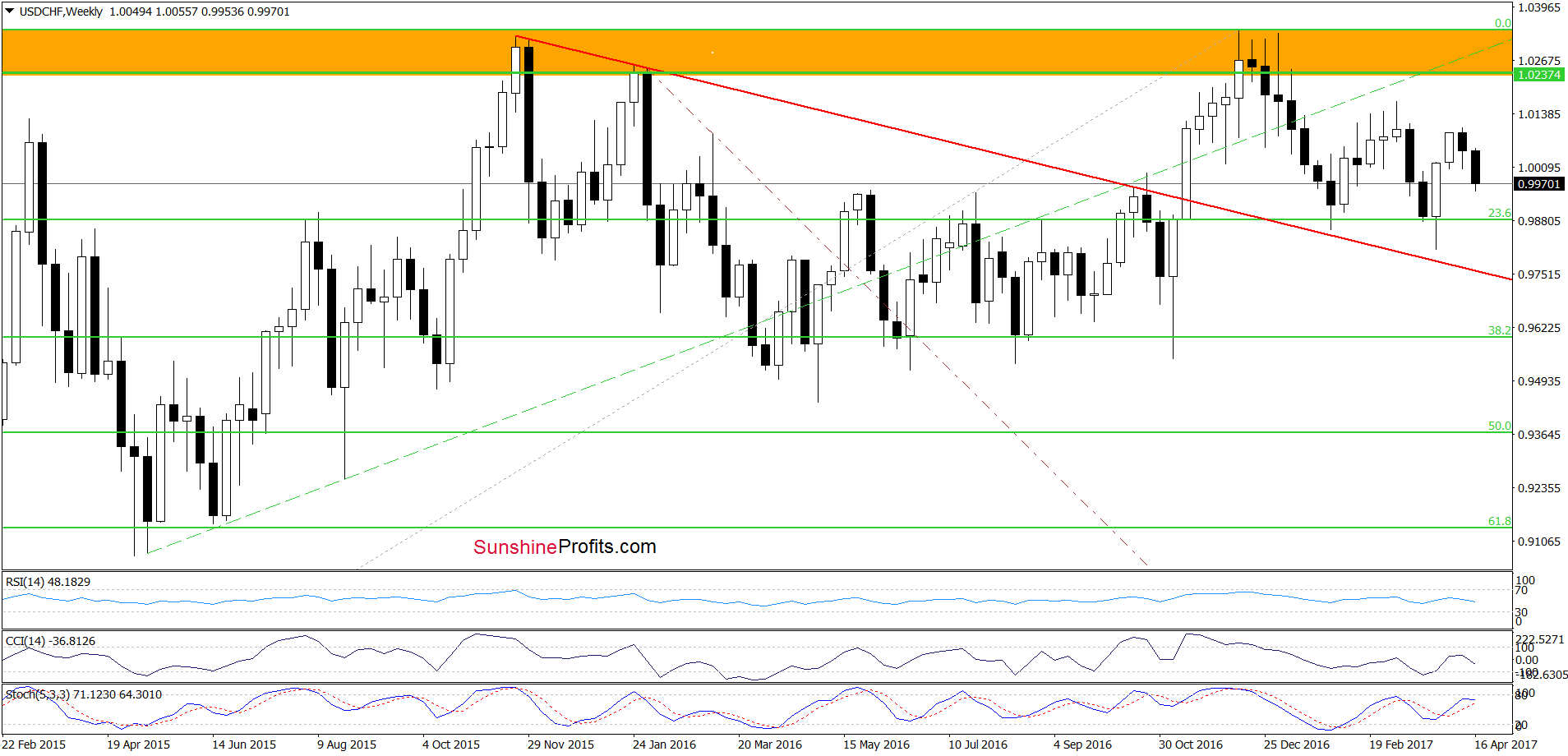Click the 4 Oct 2015 date label
1568x756 pixels.
pos(451,744)
